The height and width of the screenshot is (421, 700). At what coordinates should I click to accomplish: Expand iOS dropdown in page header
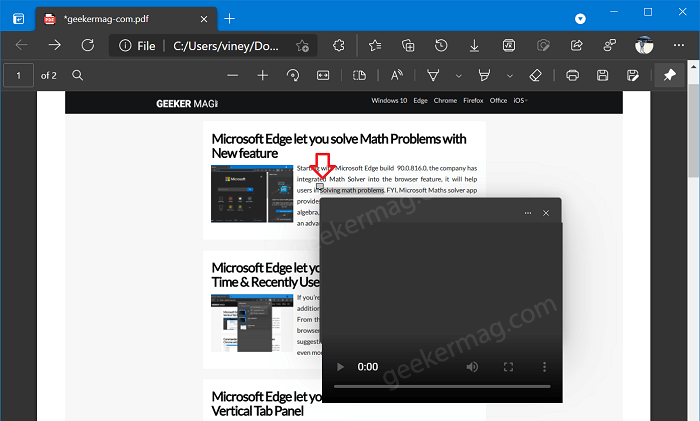(x=520, y=101)
